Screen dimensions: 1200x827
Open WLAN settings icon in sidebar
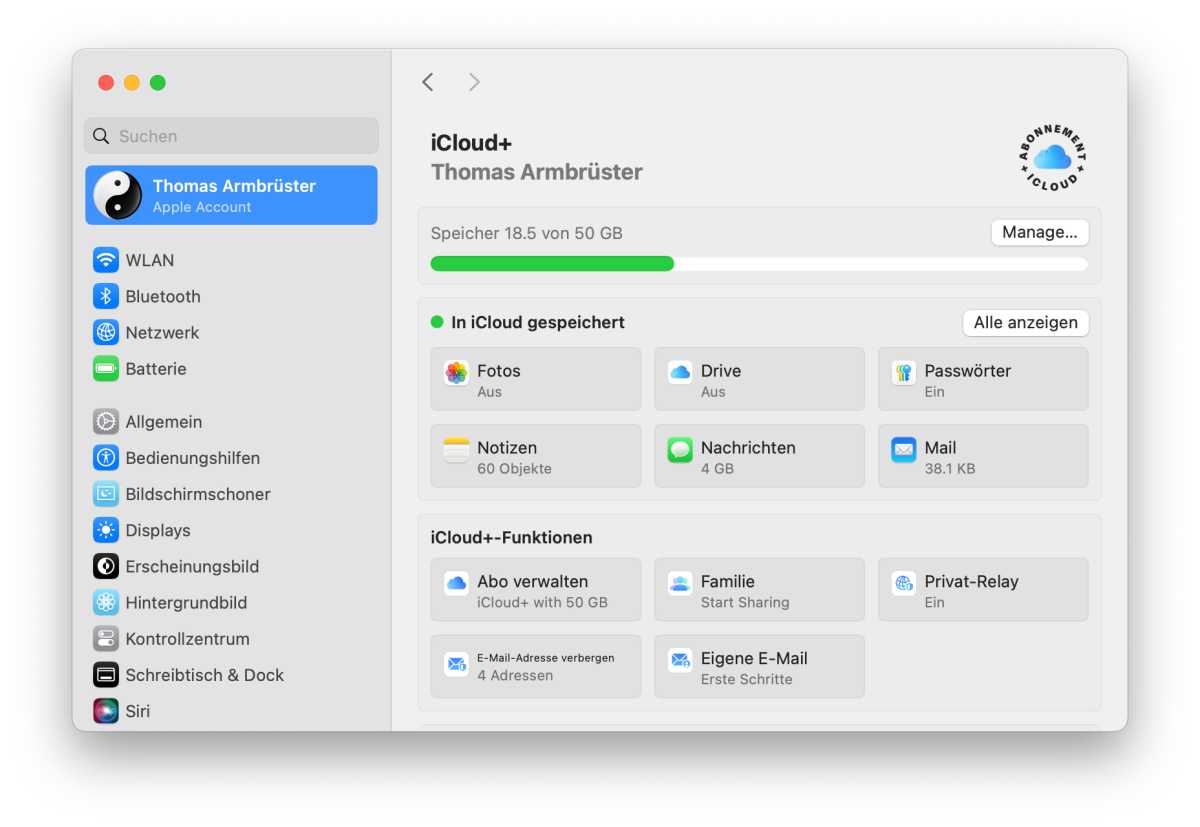click(x=106, y=260)
